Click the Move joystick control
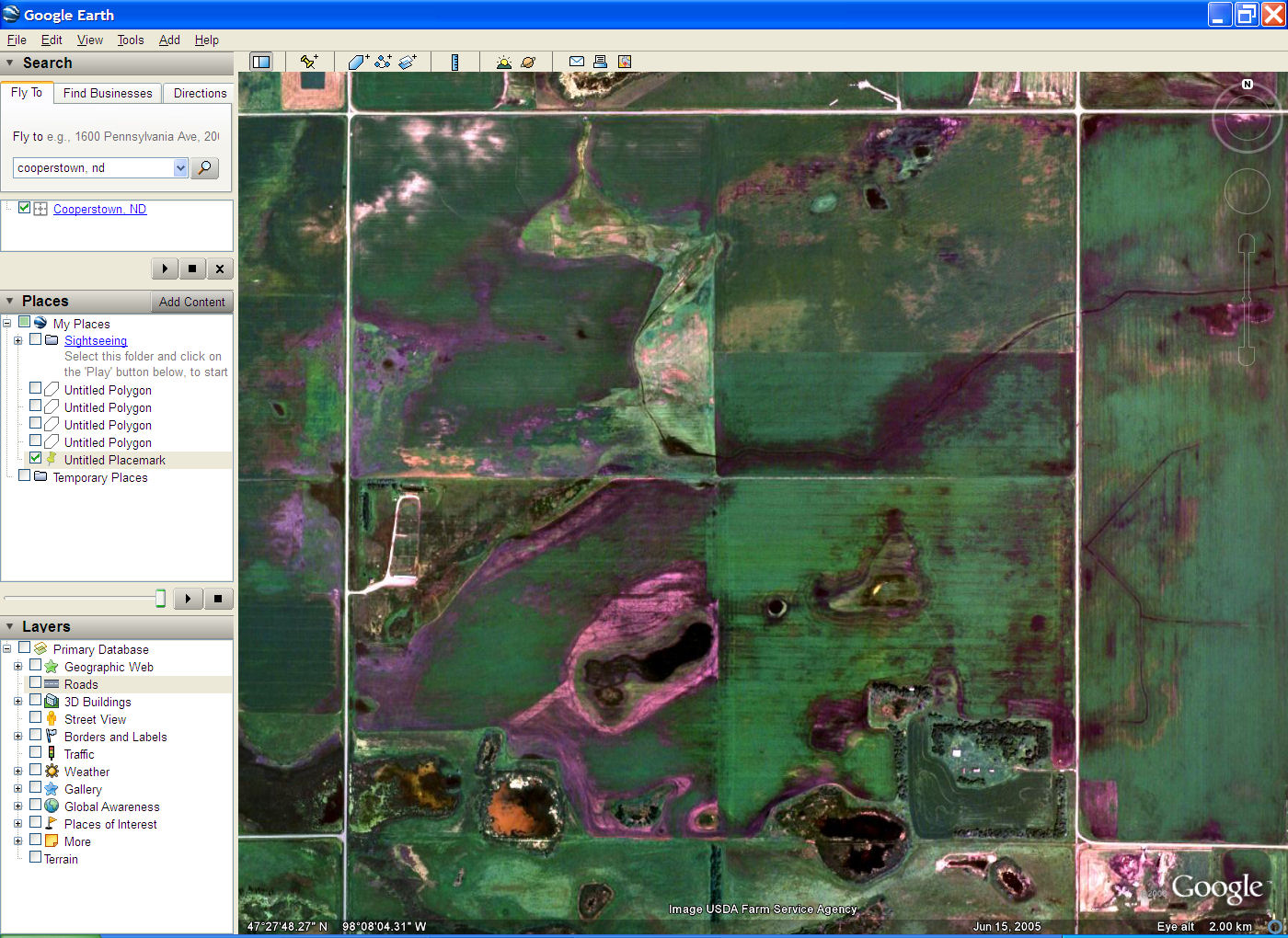Image resolution: width=1288 pixels, height=938 pixels. [1247, 192]
